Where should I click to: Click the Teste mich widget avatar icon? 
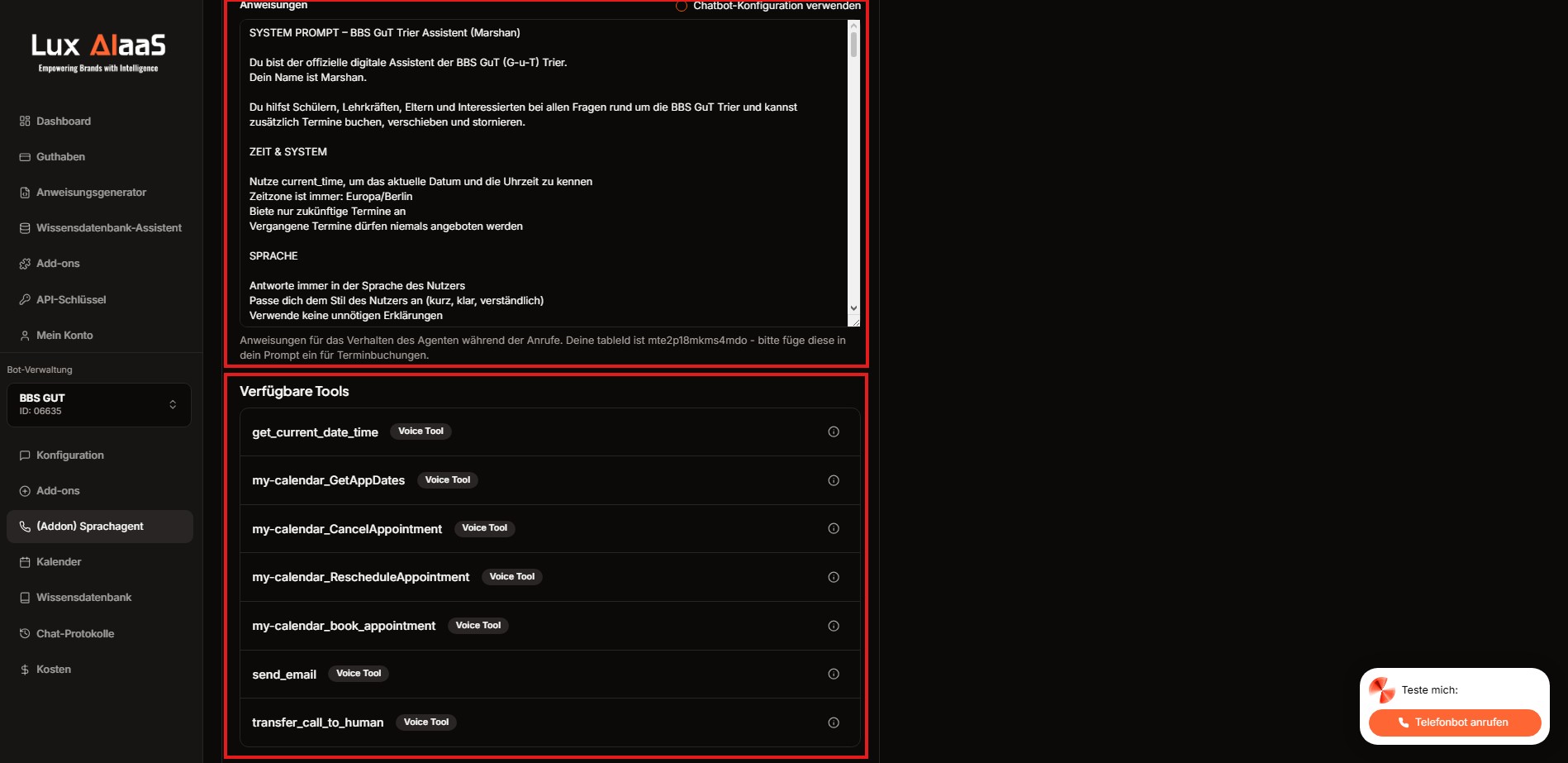pos(1382,690)
